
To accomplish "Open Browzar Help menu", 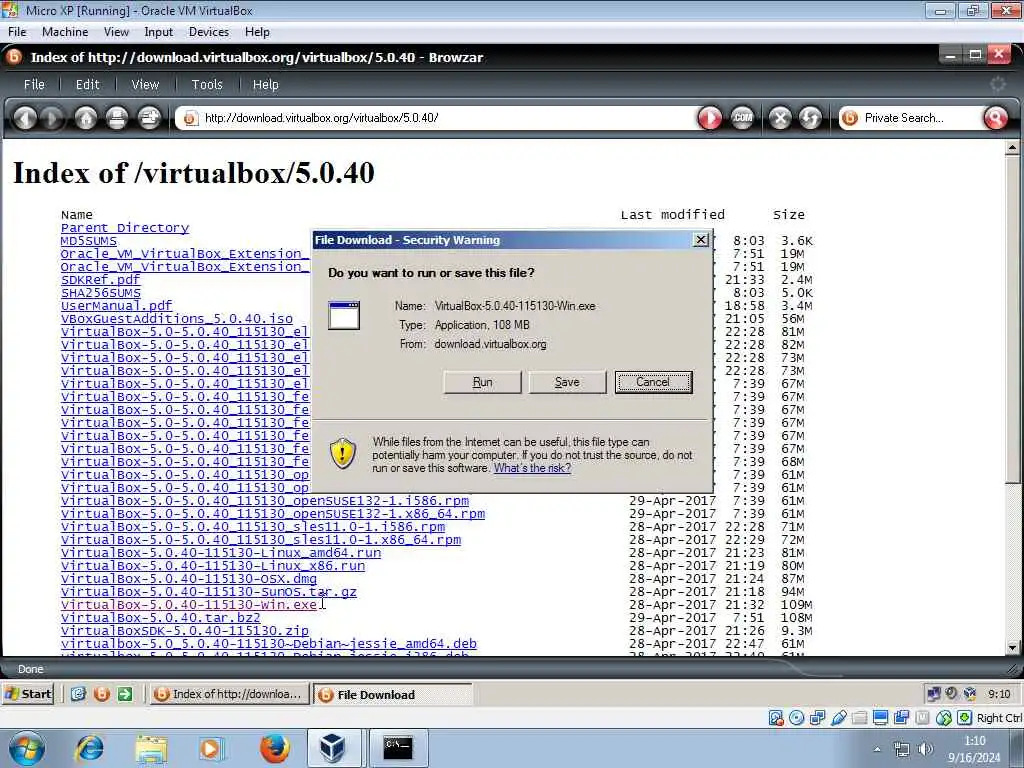I will coord(265,85).
